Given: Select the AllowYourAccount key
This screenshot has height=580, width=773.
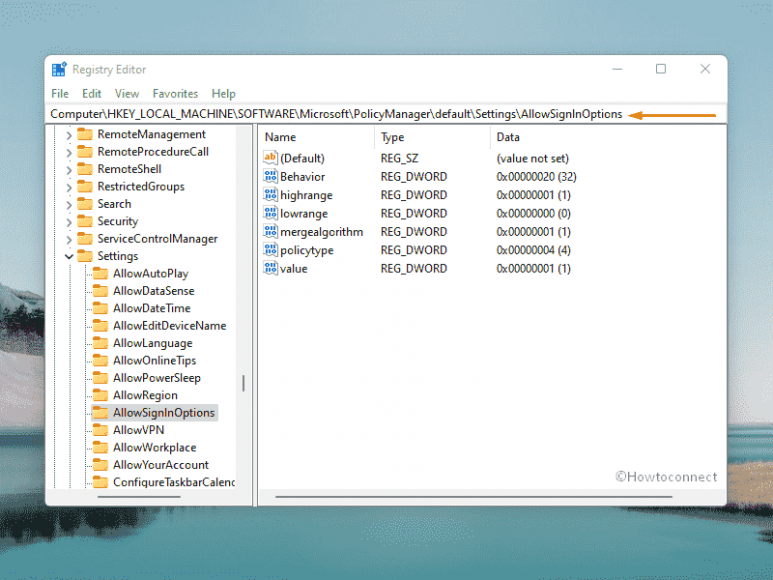Looking at the screenshot, I should pos(160,465).
